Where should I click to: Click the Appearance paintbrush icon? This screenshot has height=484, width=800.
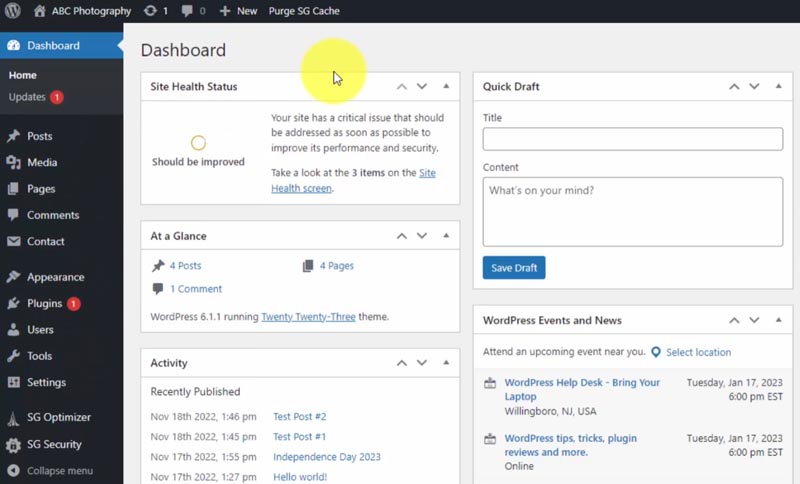coord(13,276)
